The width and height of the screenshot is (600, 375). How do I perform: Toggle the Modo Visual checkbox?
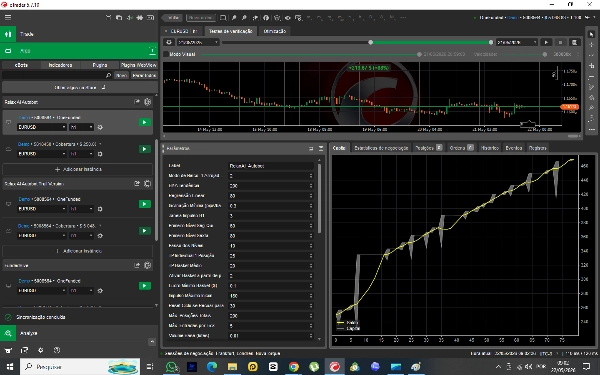click(166, 54)
